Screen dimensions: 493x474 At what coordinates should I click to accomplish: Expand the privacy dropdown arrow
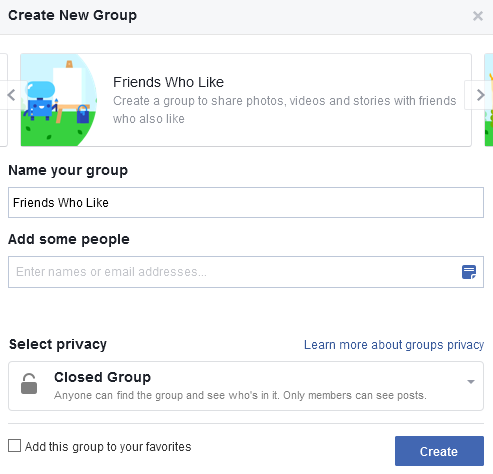pyautogui.click(x=471, y=382)
